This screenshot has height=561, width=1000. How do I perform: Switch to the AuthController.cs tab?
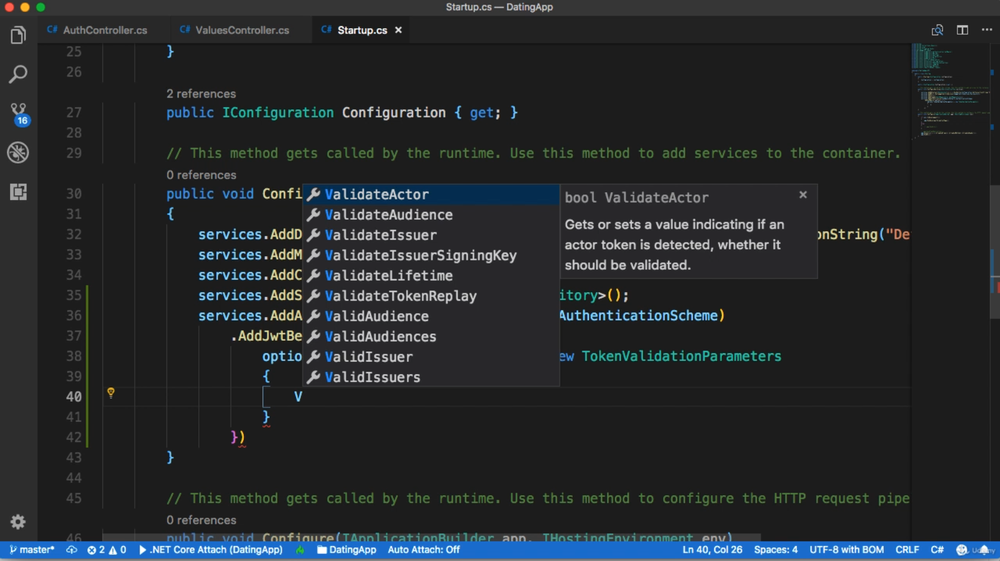tap(104, 30)
